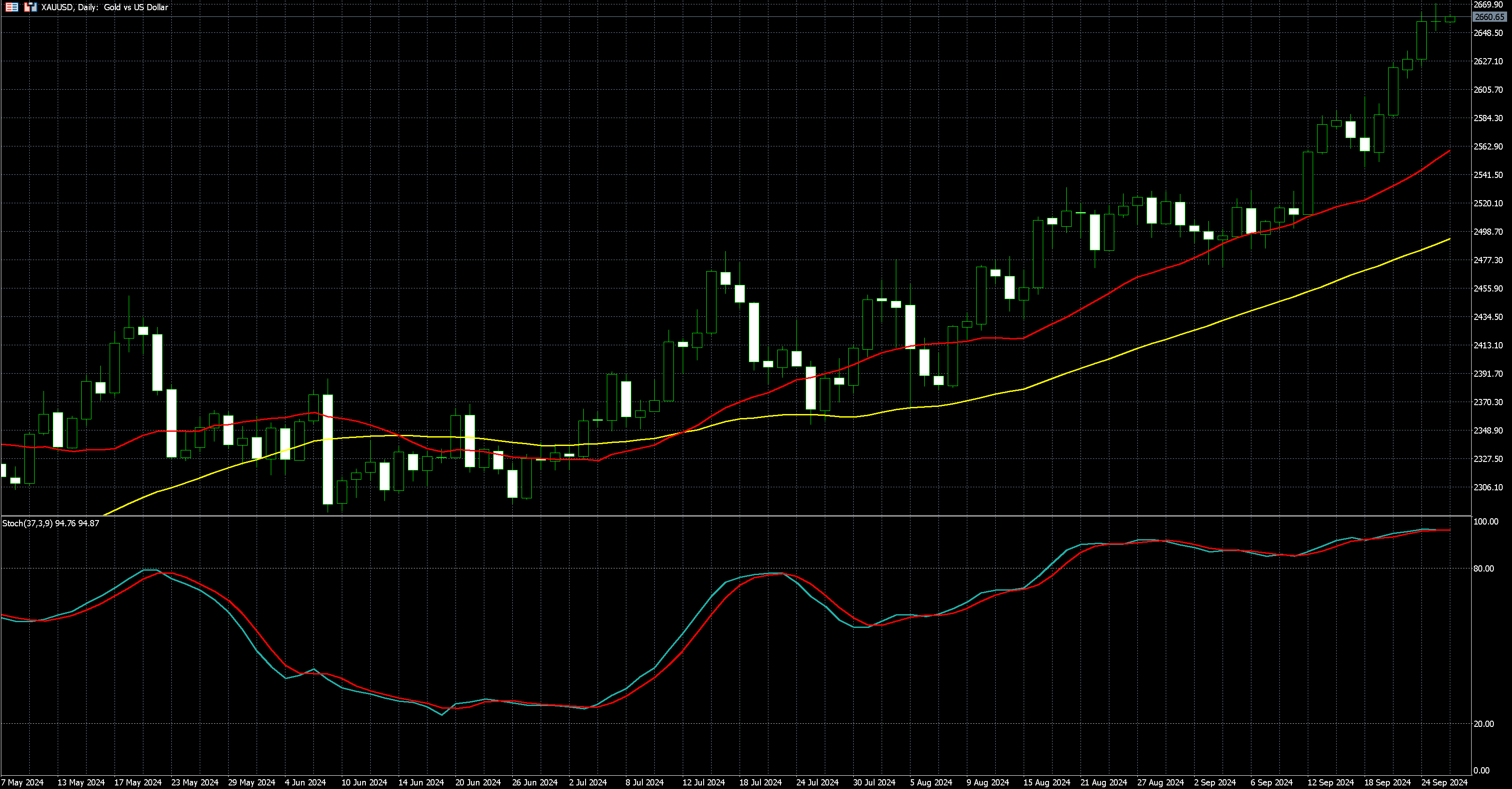Click the 2669.90 price scale label
Image resolution: width=1512 pixels, height=789 pixels.
click(1488, 5)
